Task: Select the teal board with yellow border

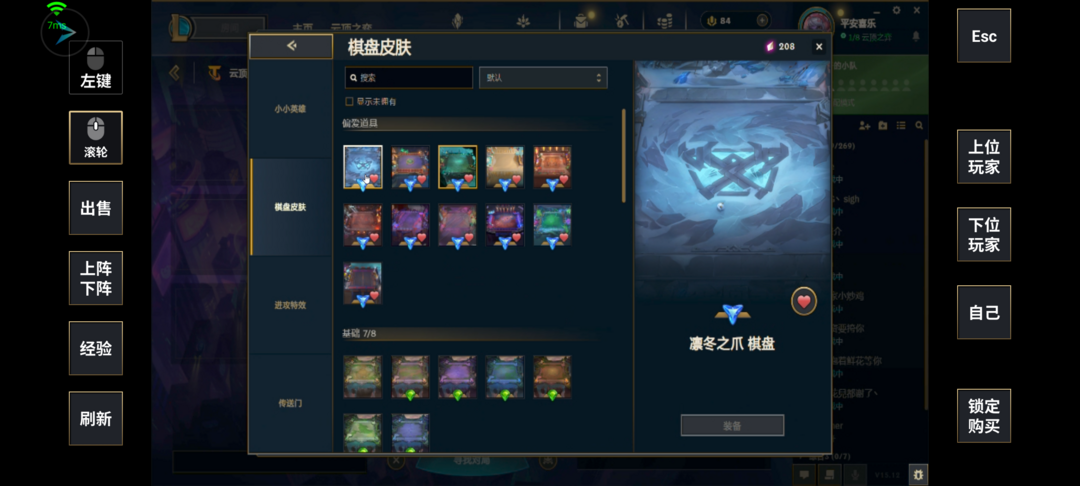Action: pyautogui.click(x=457, y=167)
